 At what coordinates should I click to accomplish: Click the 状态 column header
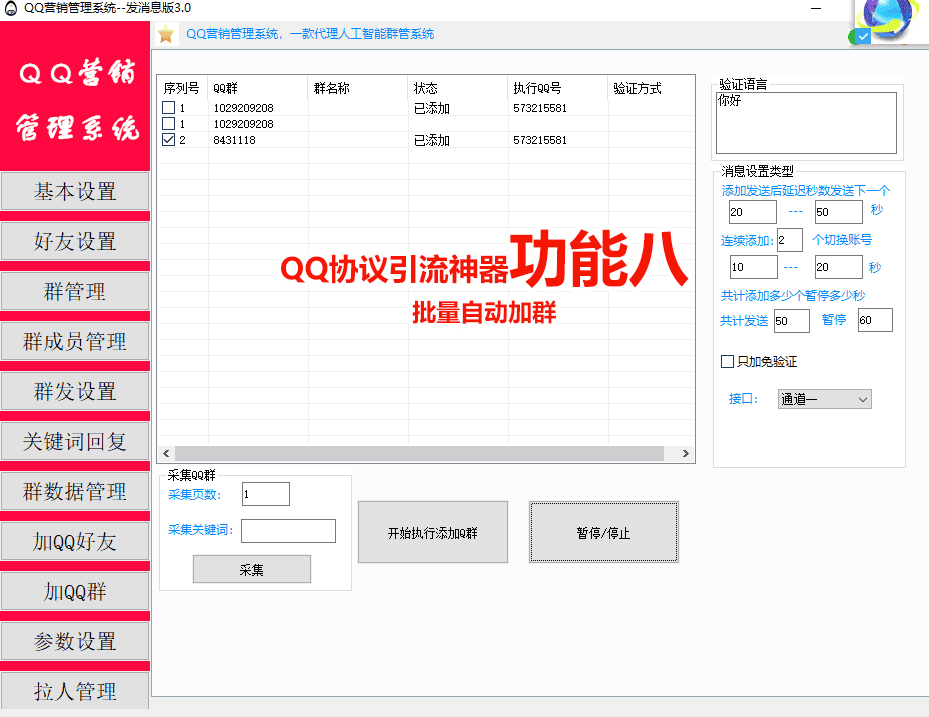coord(458,88)
